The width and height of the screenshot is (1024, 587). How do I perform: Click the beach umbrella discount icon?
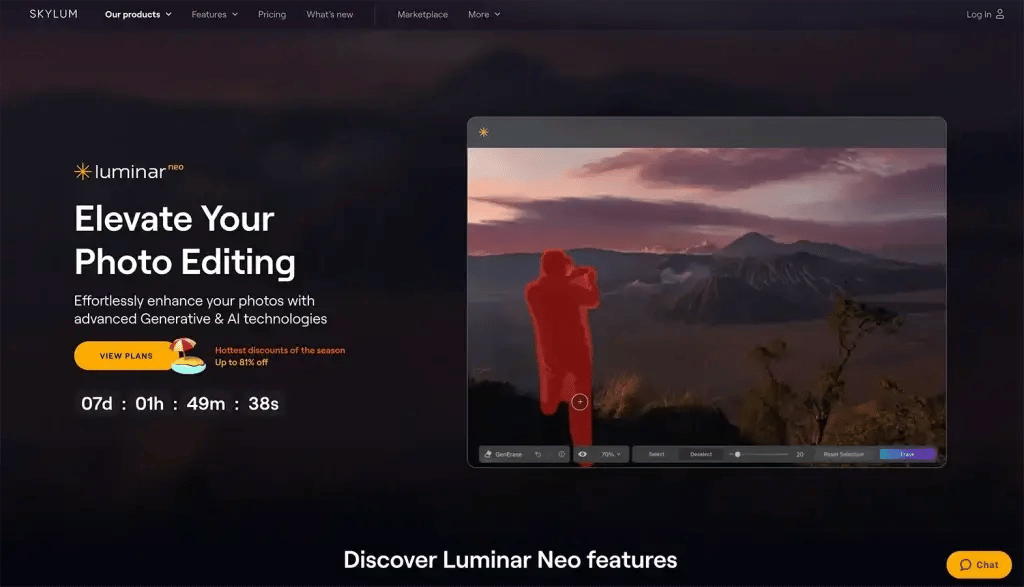(x=187, y=356)
